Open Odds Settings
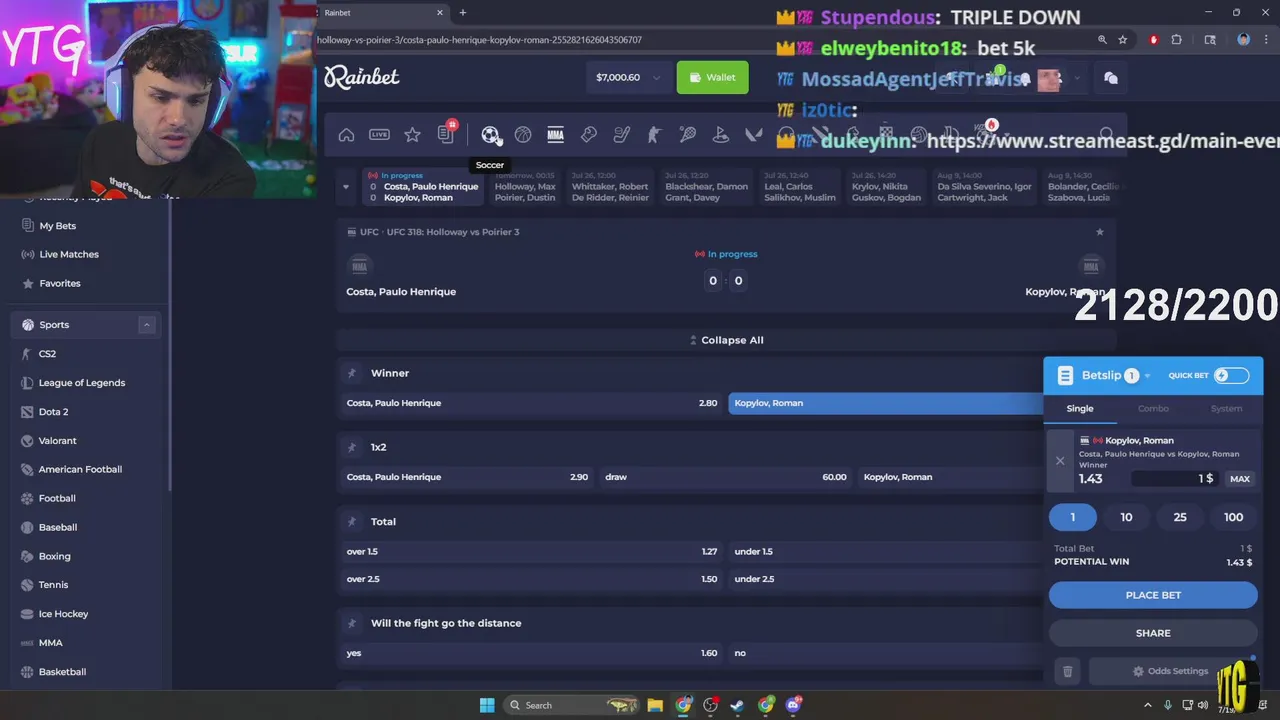Image resolution: width=1280 pixels, height=720 pixels. 1171,671
